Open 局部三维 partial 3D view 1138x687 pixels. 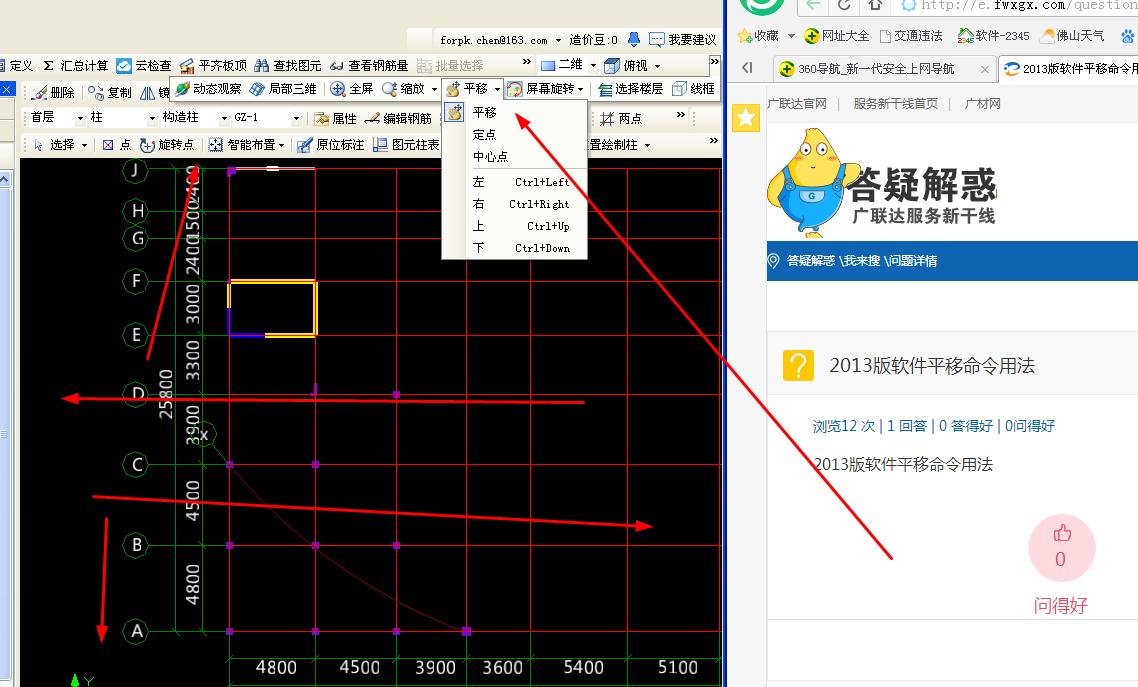[284, 89]
